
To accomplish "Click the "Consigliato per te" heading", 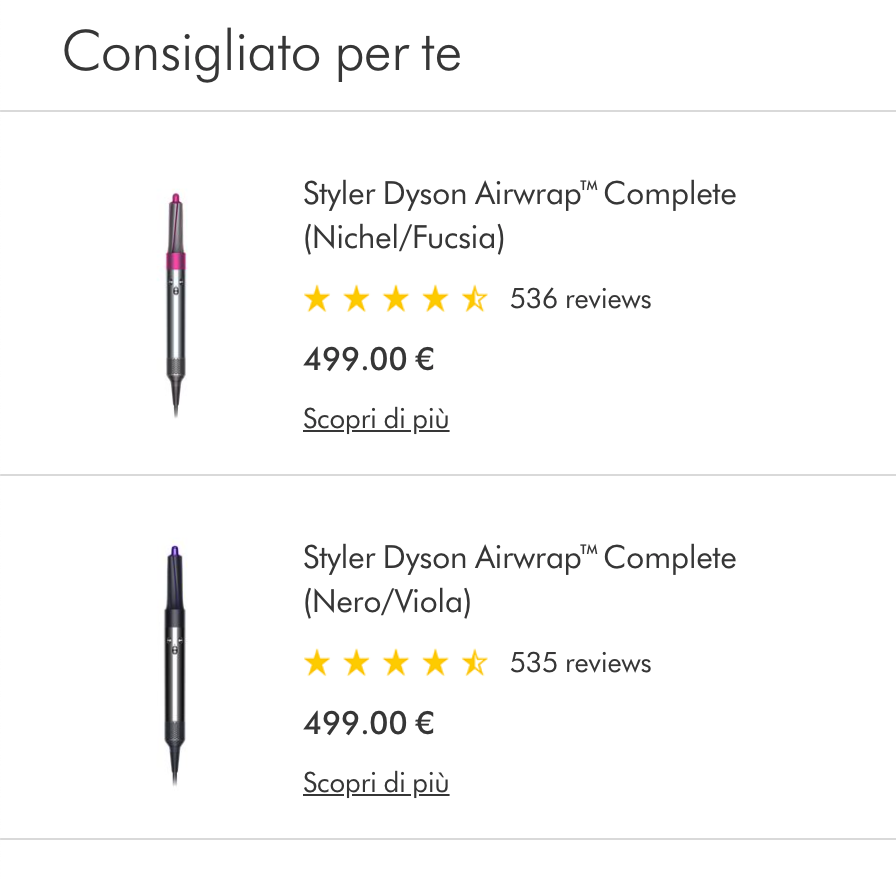I will coord(262,52).
